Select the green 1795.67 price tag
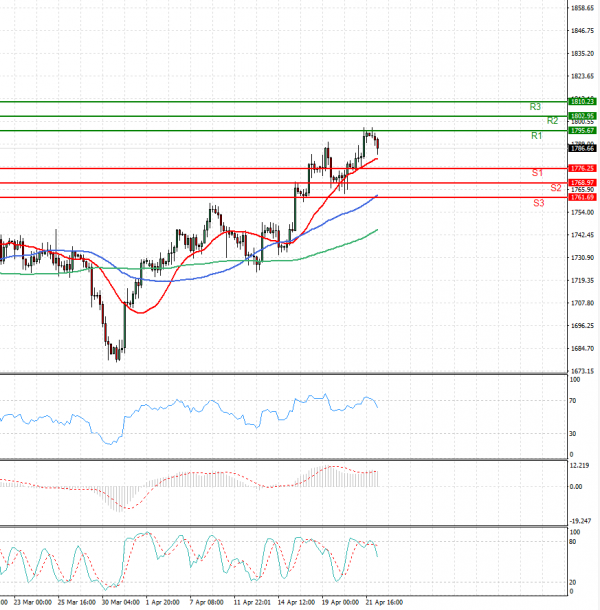600x610 pixels. [582, 131]
